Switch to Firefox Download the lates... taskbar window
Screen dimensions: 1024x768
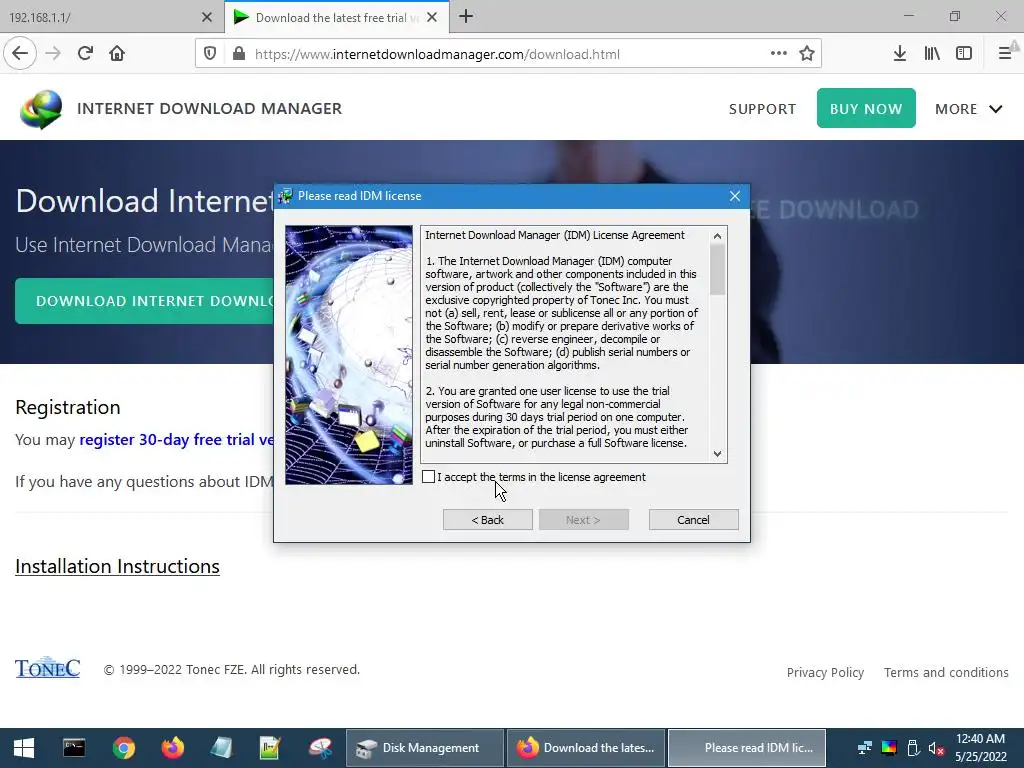(585, 748)
